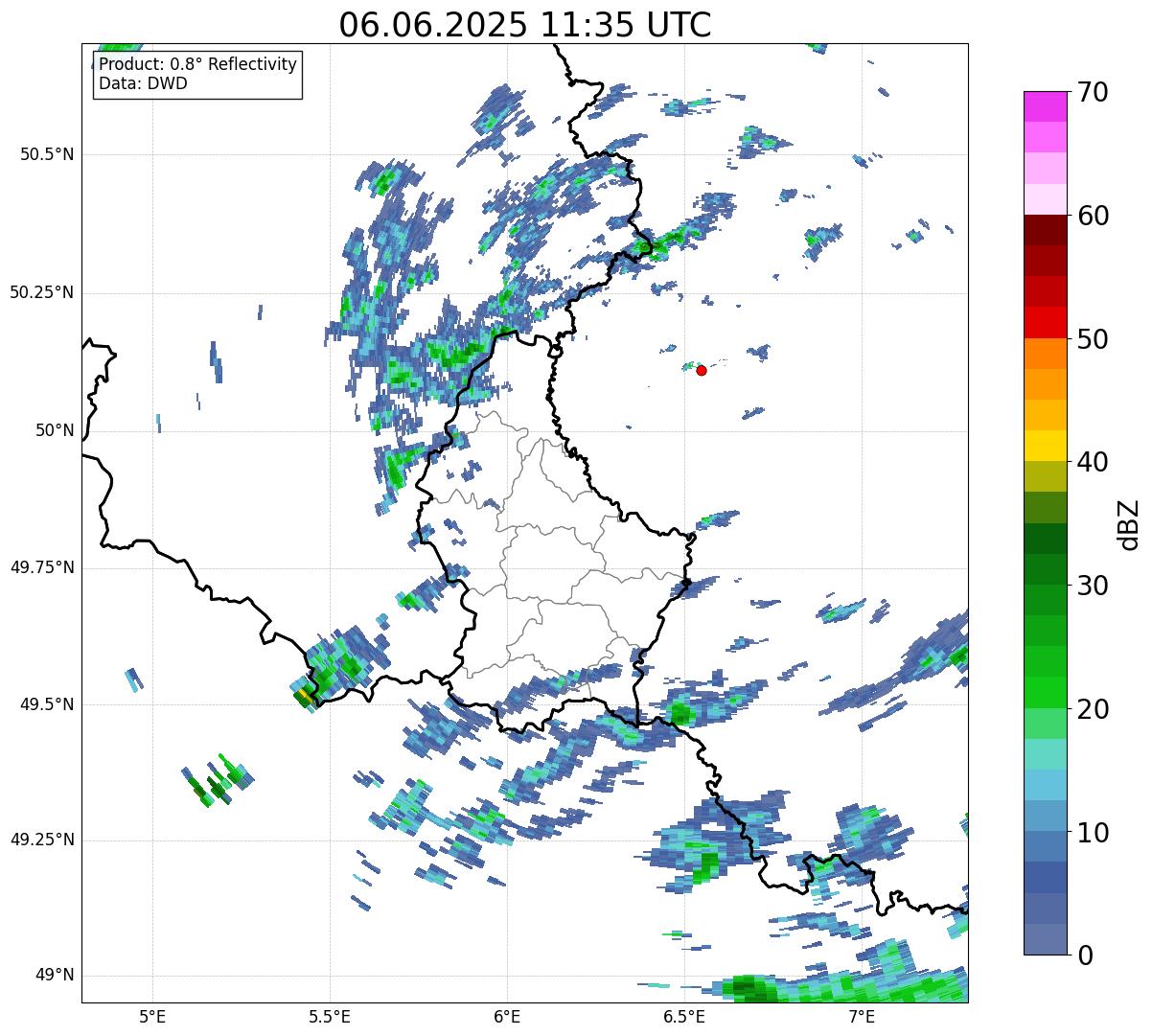Image resolution: width=1152 pixels, height=1036 pixels.
Task: Click the colorbar tick label 20
Action: point(1093,710)
